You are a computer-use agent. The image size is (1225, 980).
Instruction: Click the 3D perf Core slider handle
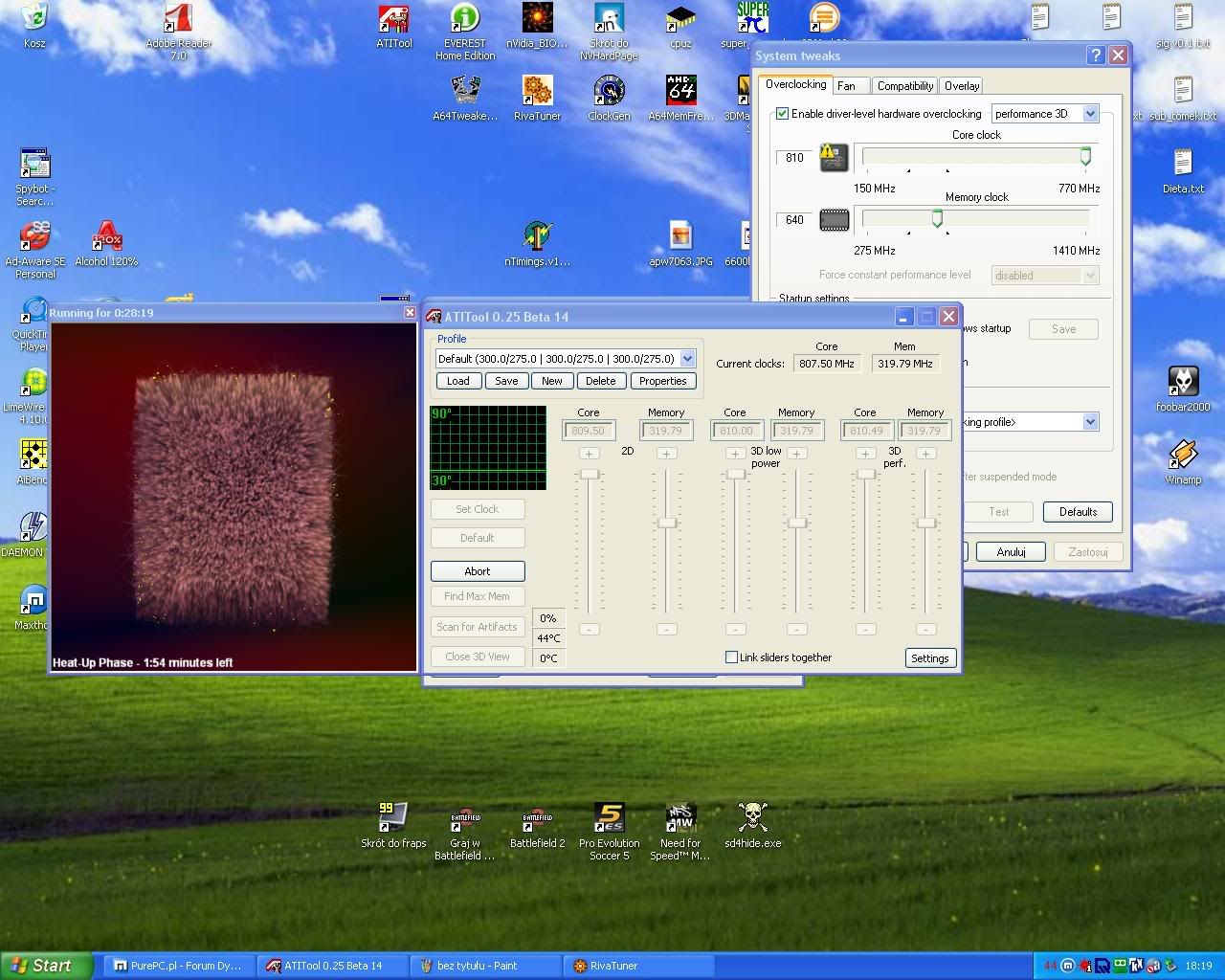tap(865, 474)
